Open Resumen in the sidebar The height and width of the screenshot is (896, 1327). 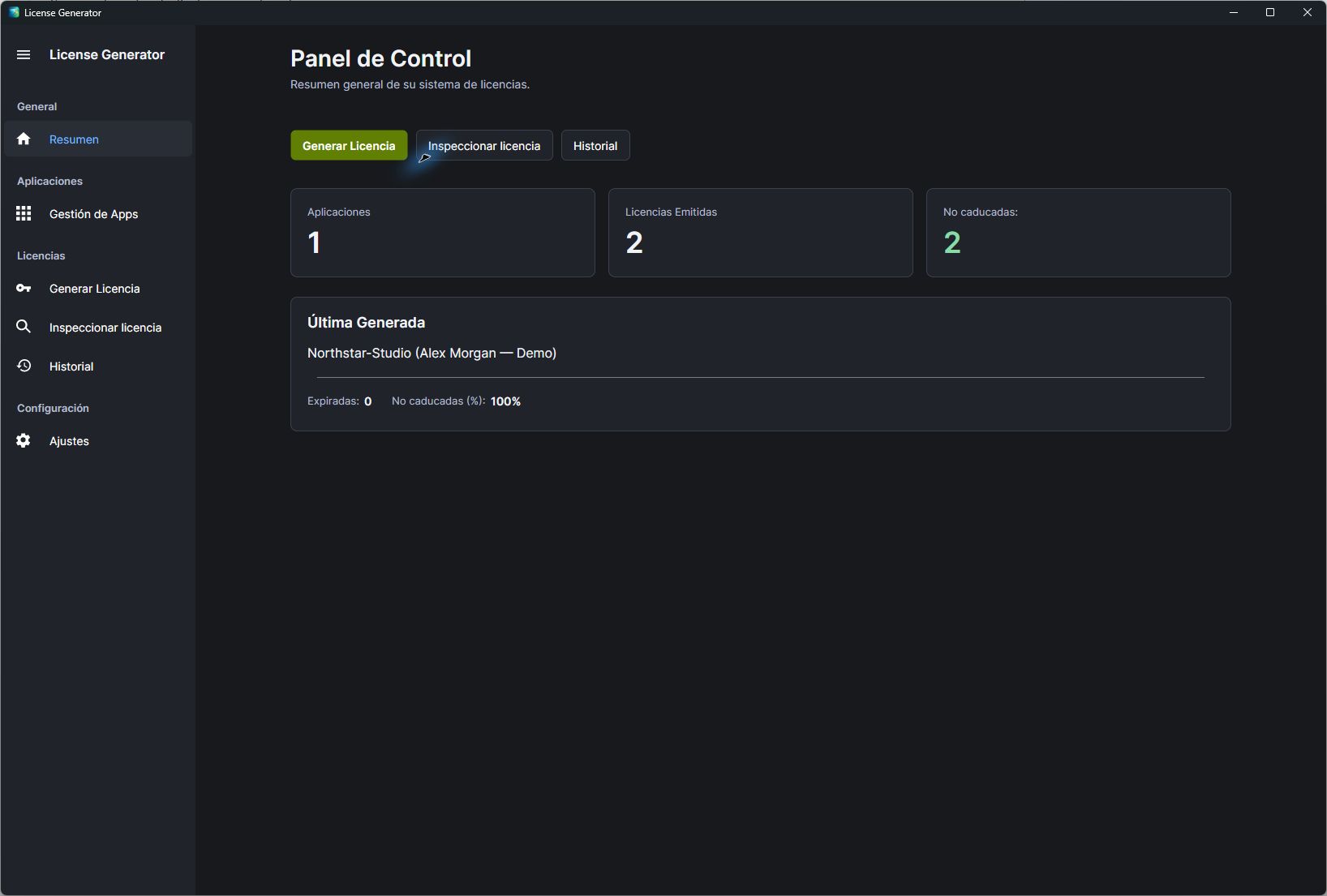pos(98,139)
